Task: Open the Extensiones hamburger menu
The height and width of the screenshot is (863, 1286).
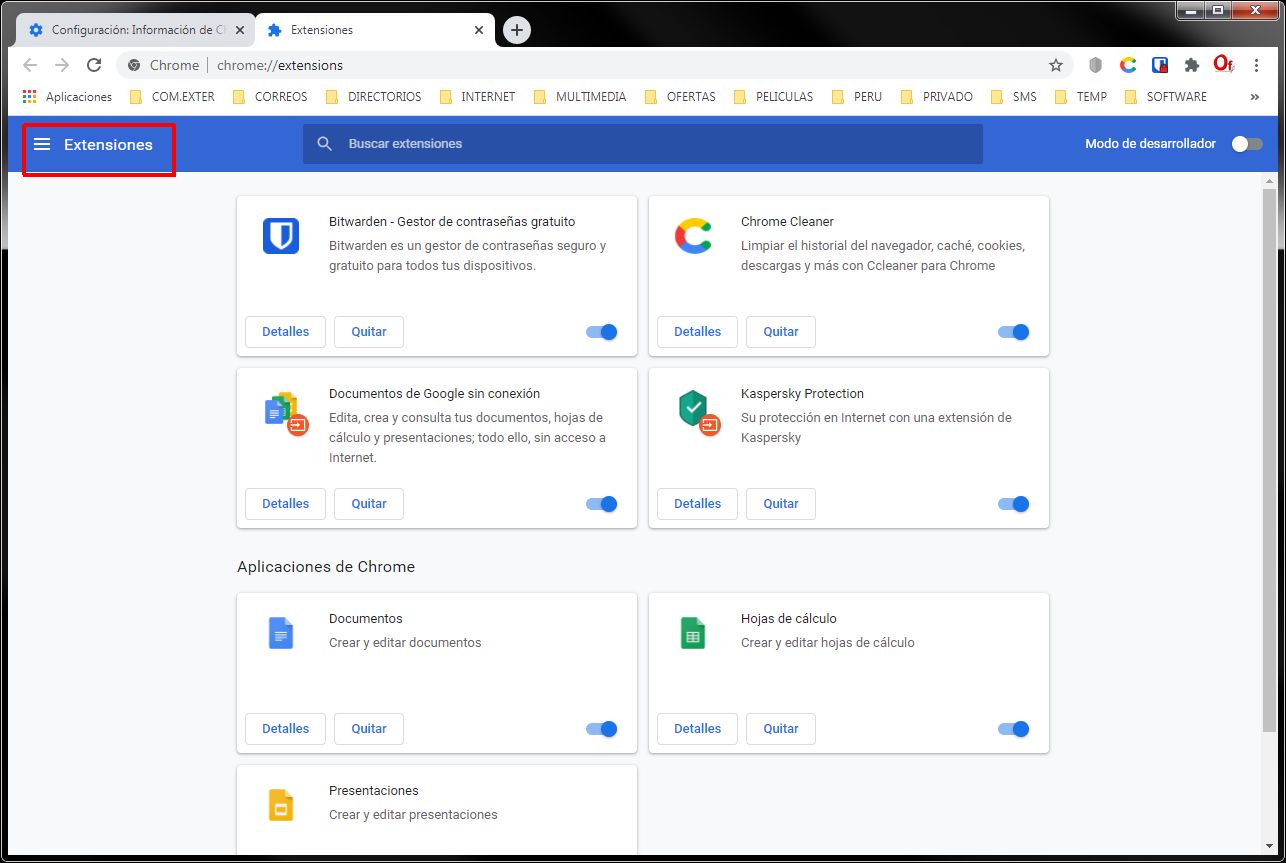Action: click(x=42, y=144)
